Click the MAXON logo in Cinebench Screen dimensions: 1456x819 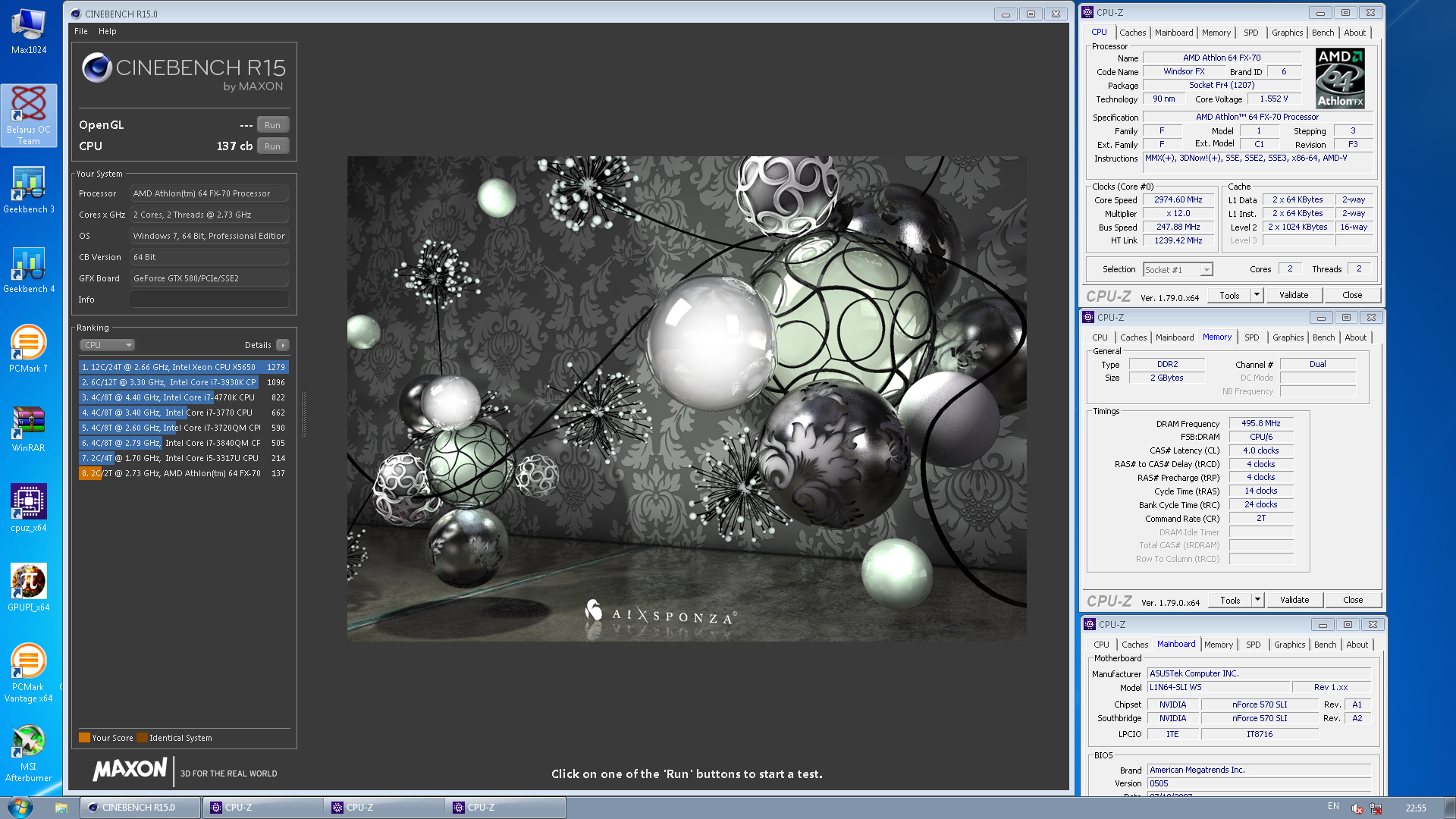coord(130,770)
